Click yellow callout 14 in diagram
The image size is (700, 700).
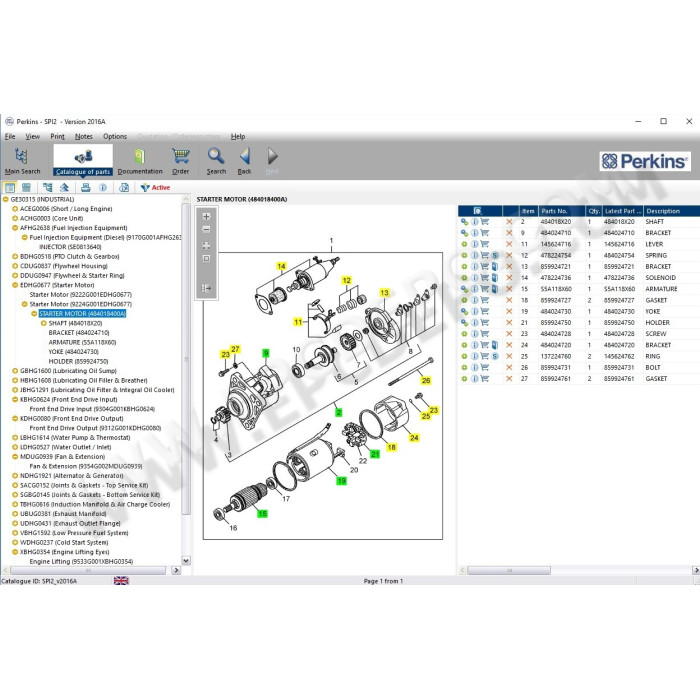[281, 267]
